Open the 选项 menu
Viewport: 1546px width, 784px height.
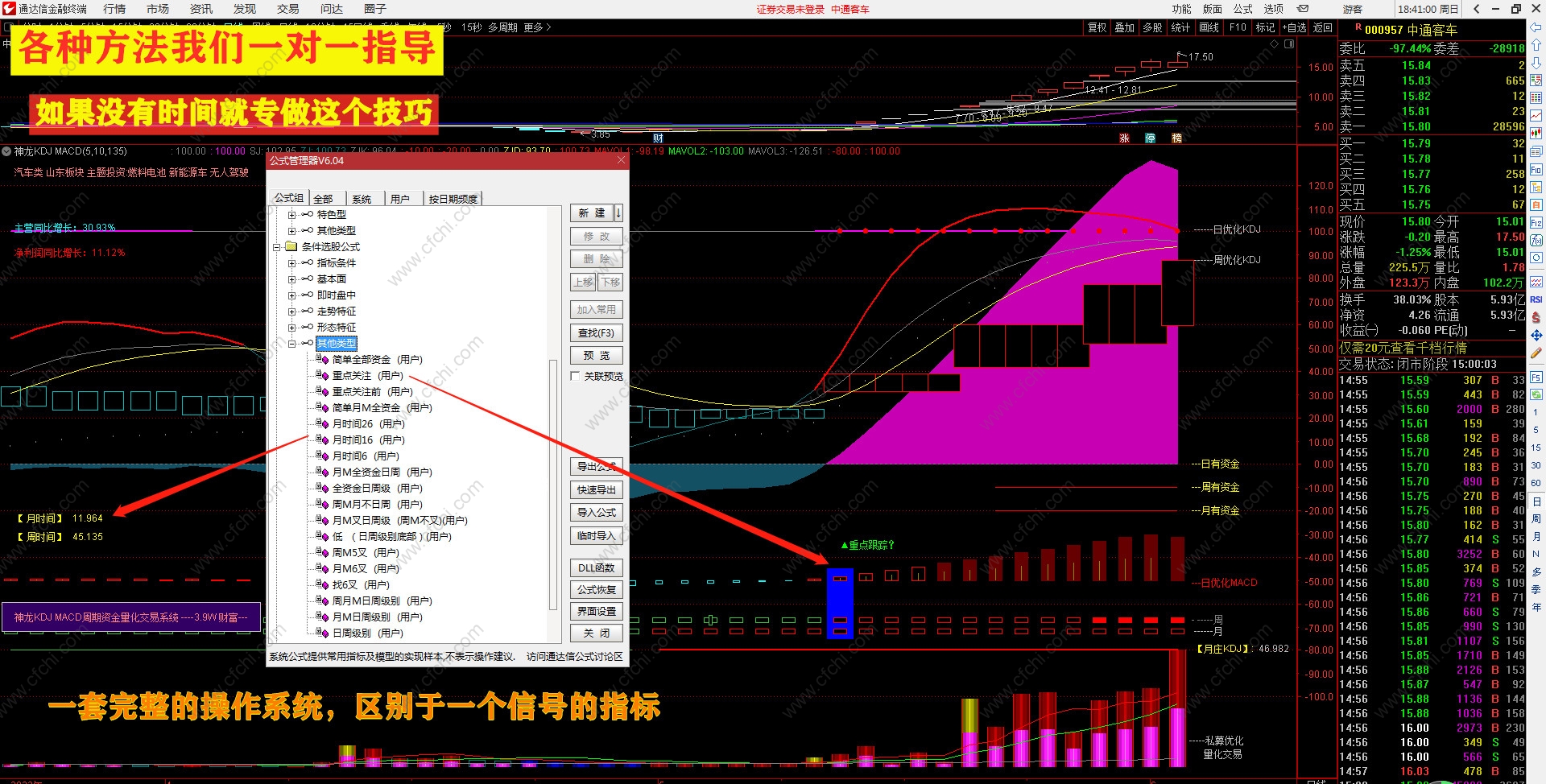pyautogui.click(x=1274, y=9)
